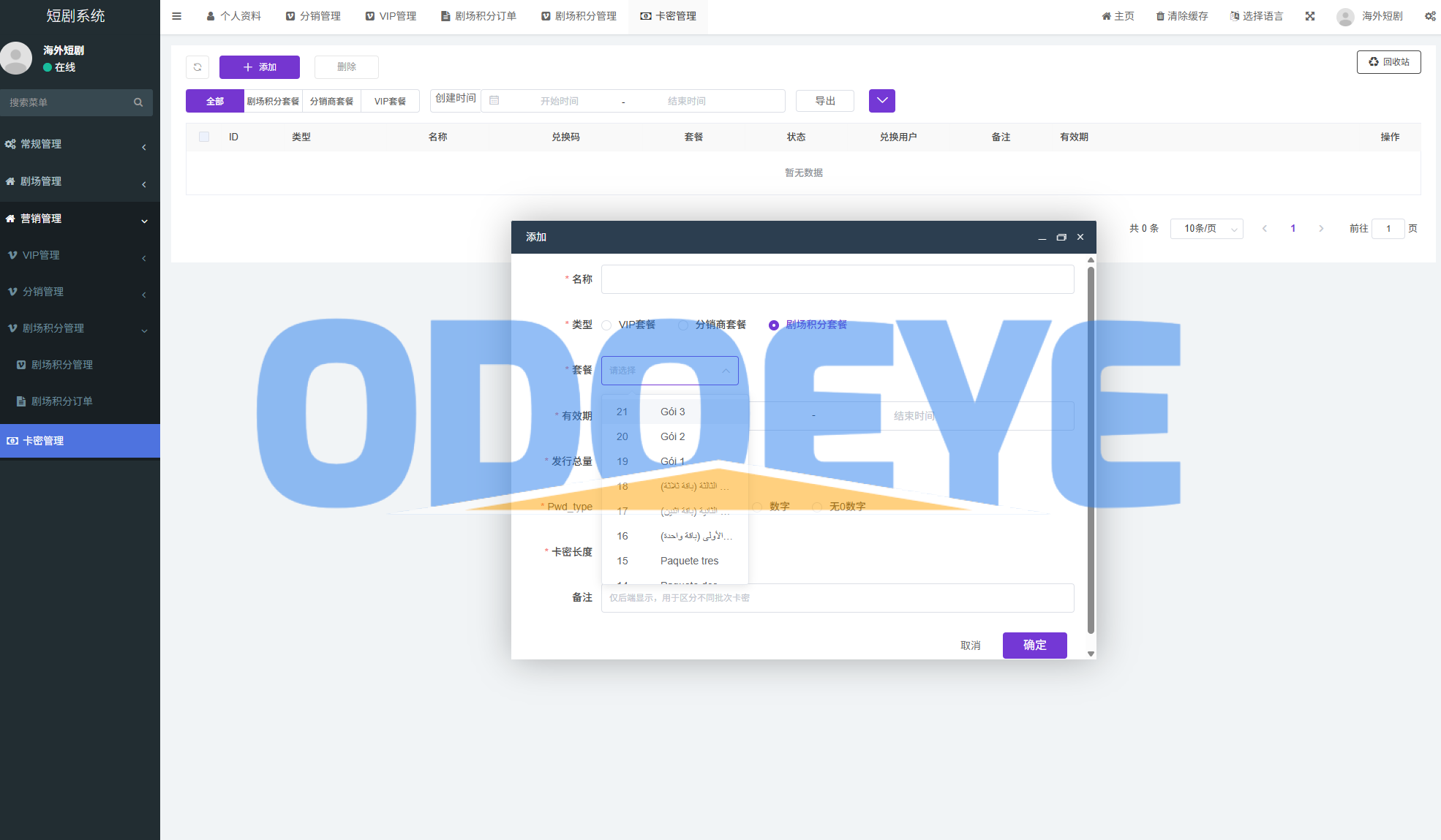Select the VIP套餐 radio option
This screenshot has width=1441, height=840.
606,325
